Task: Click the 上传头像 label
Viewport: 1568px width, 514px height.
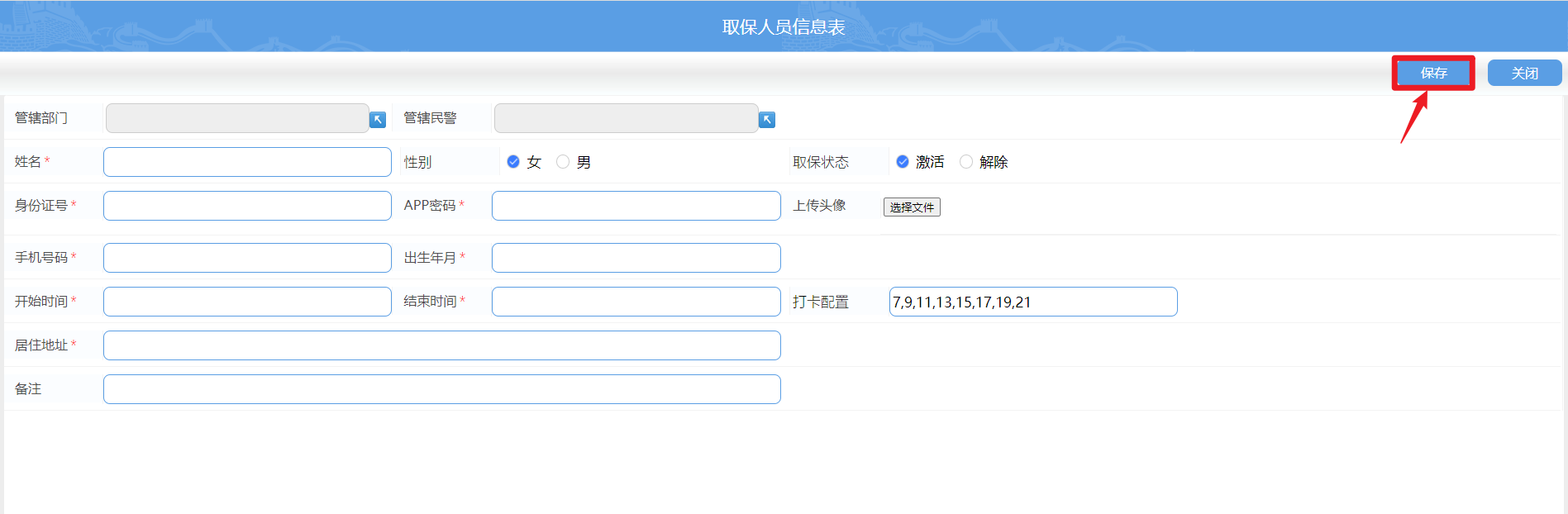Action: [x=819, y=205]
